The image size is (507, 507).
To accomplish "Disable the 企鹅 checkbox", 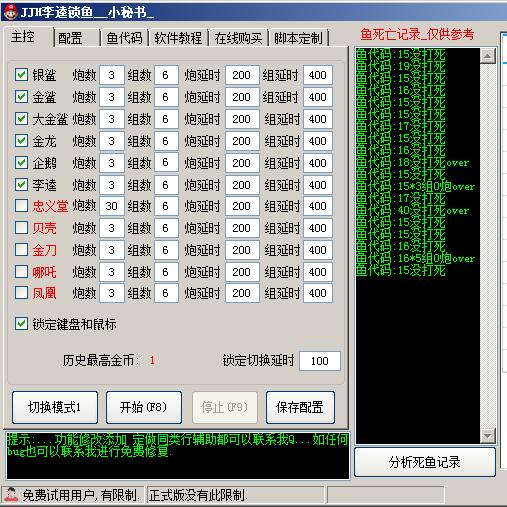I will [21, 163].
